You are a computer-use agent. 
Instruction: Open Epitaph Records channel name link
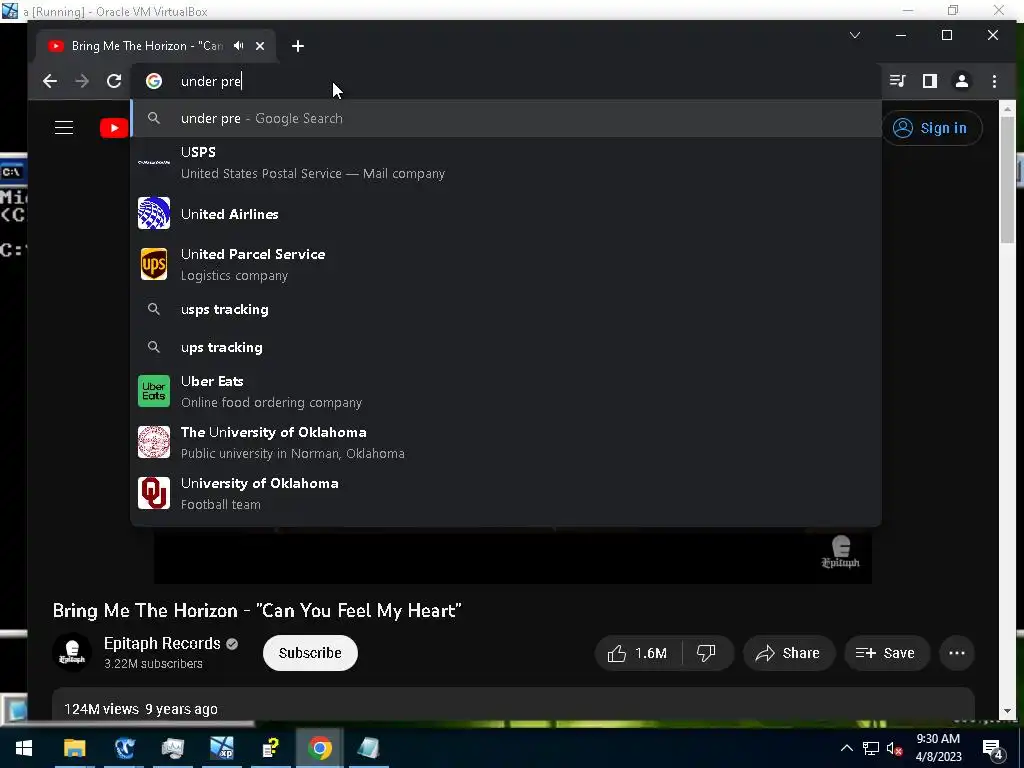coord(162,643)
